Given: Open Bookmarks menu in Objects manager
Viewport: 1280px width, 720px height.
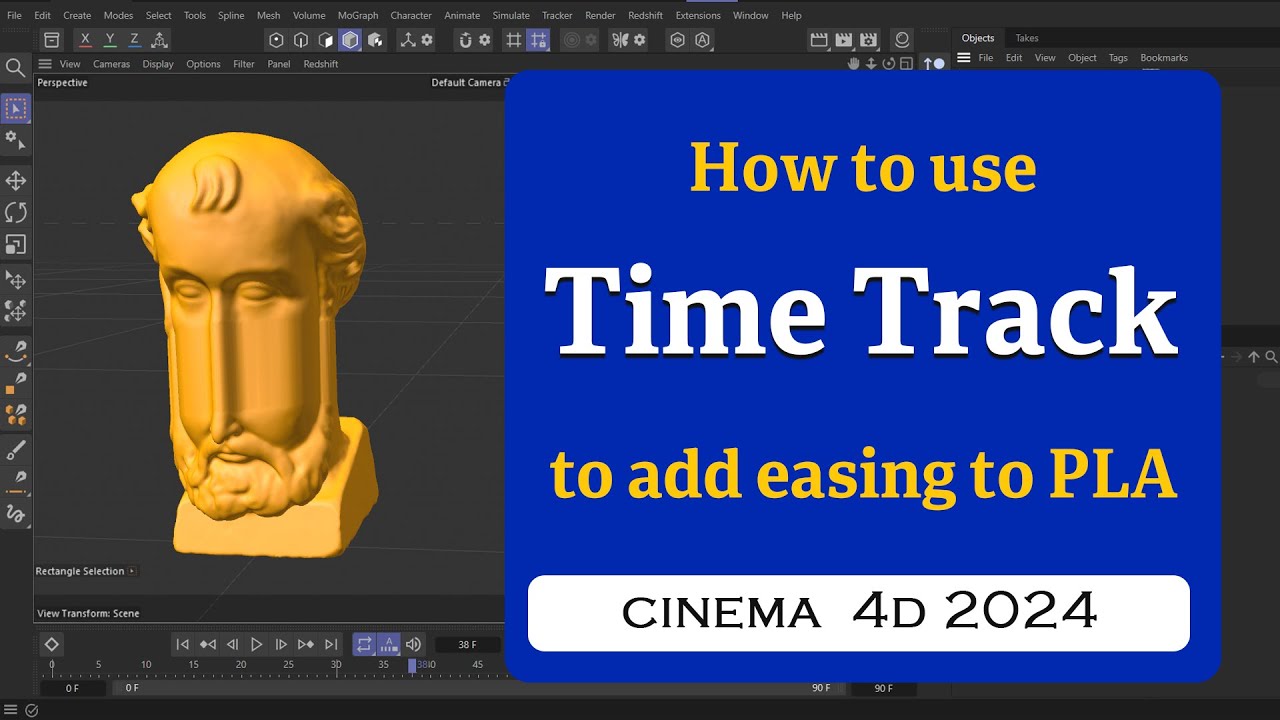Looking at the screenshot, I should [x=1164, y=58].
